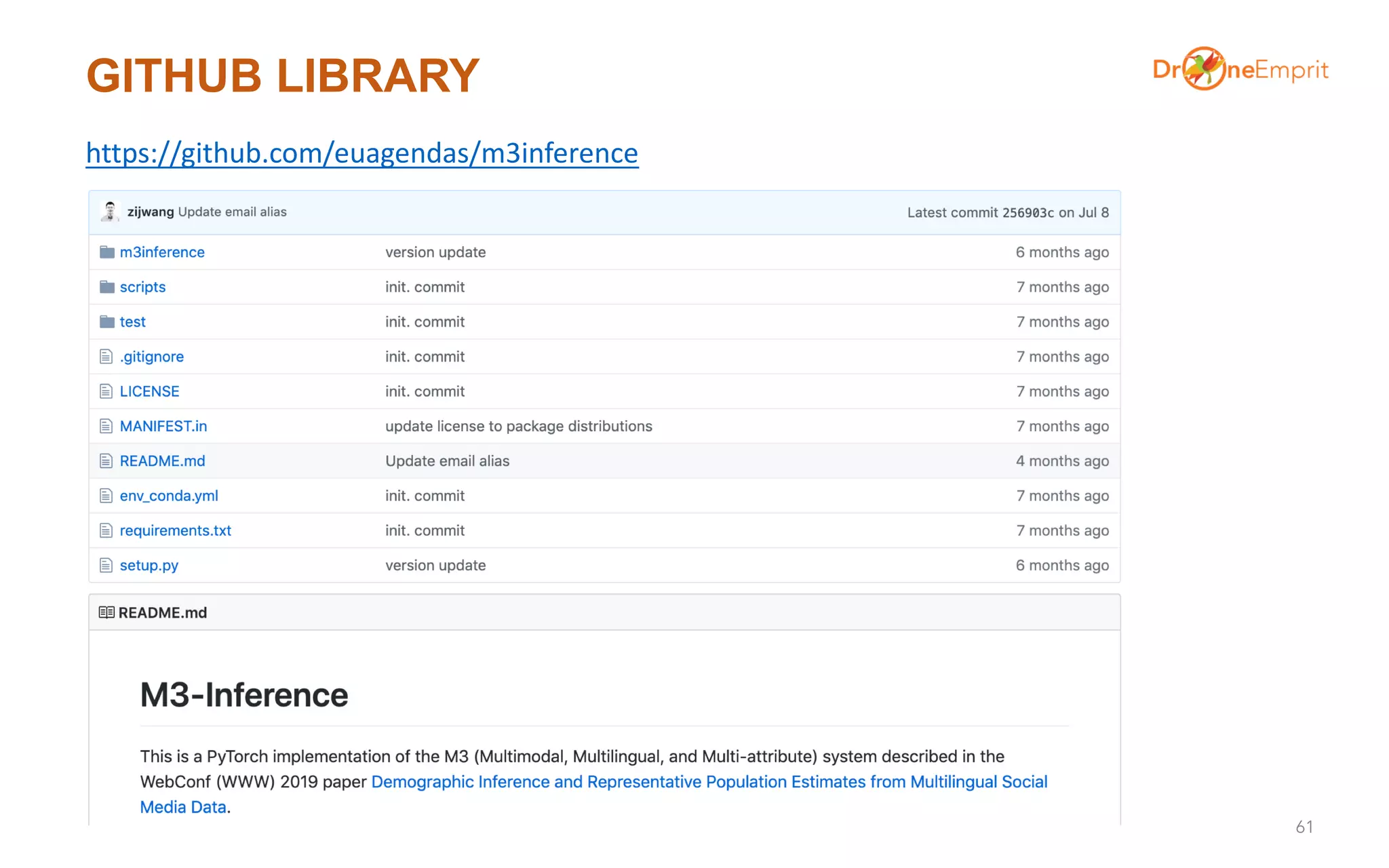
Task: Click the .gitignore file icon
Action: (106, 356)
